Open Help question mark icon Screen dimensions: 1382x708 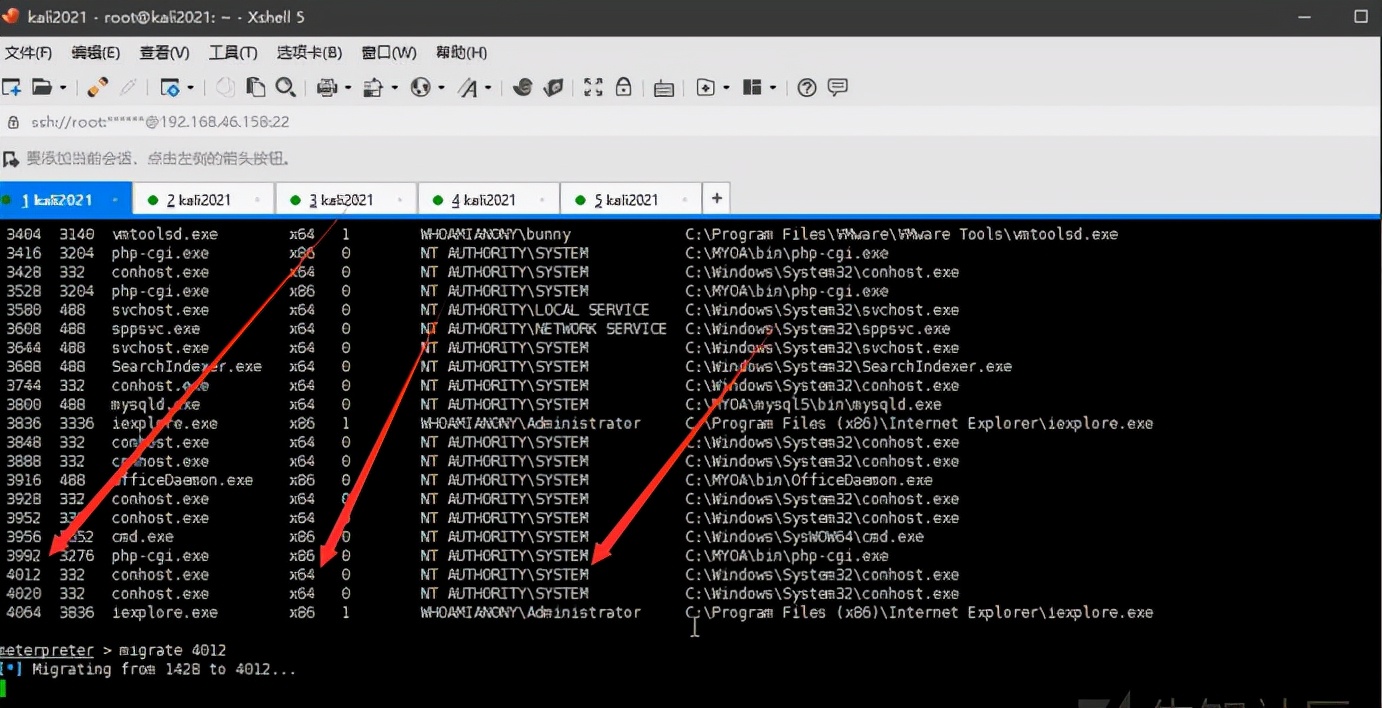coord(807,88)
